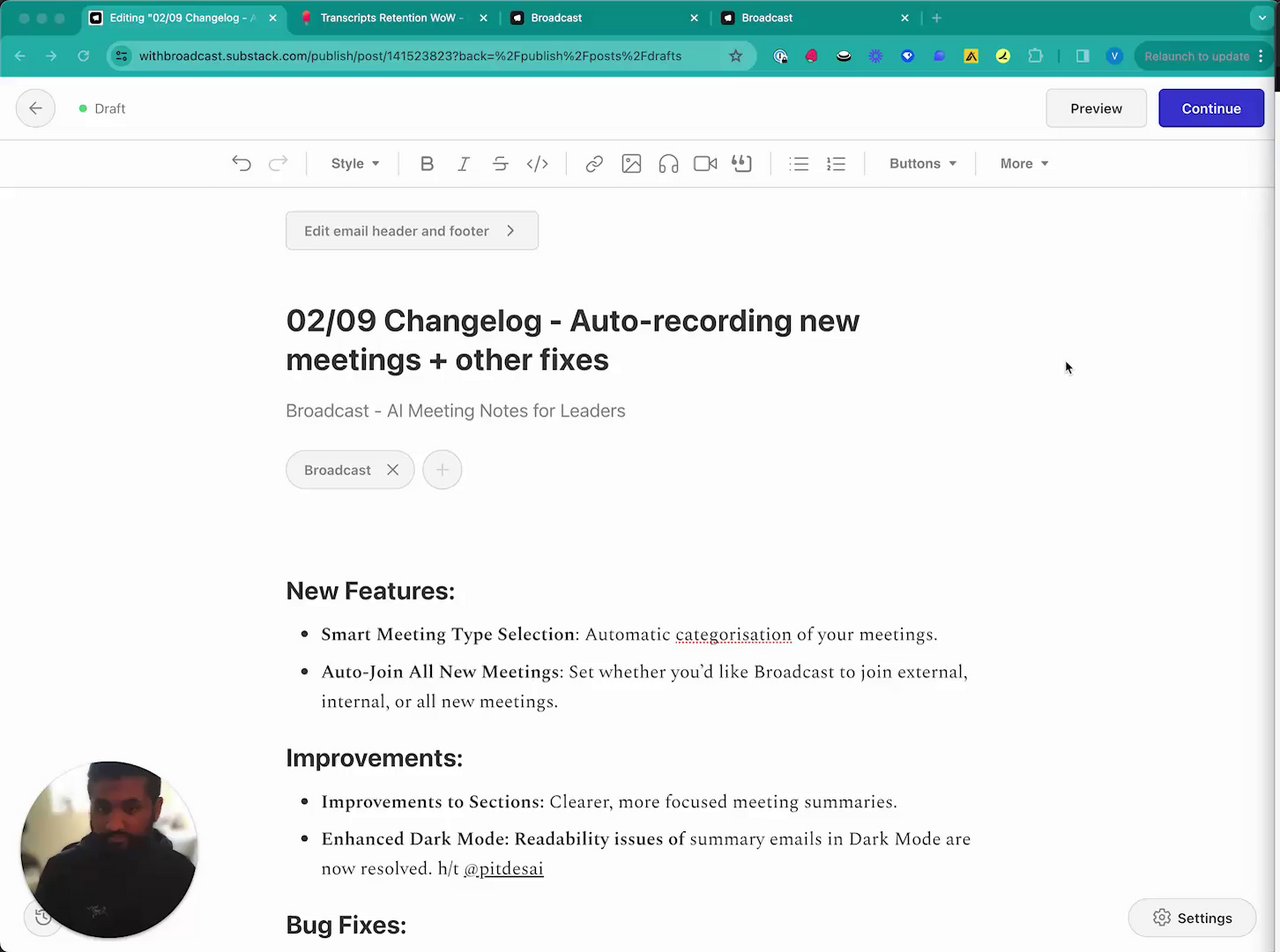Switch to the Broadcast tab beside Transcripts Retention

pyautogui.click(x=605, y=18)
